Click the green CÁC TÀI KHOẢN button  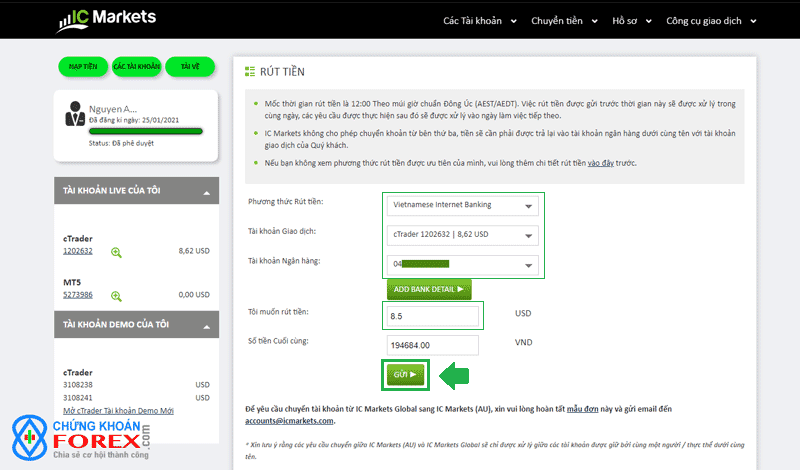point(136,66)
